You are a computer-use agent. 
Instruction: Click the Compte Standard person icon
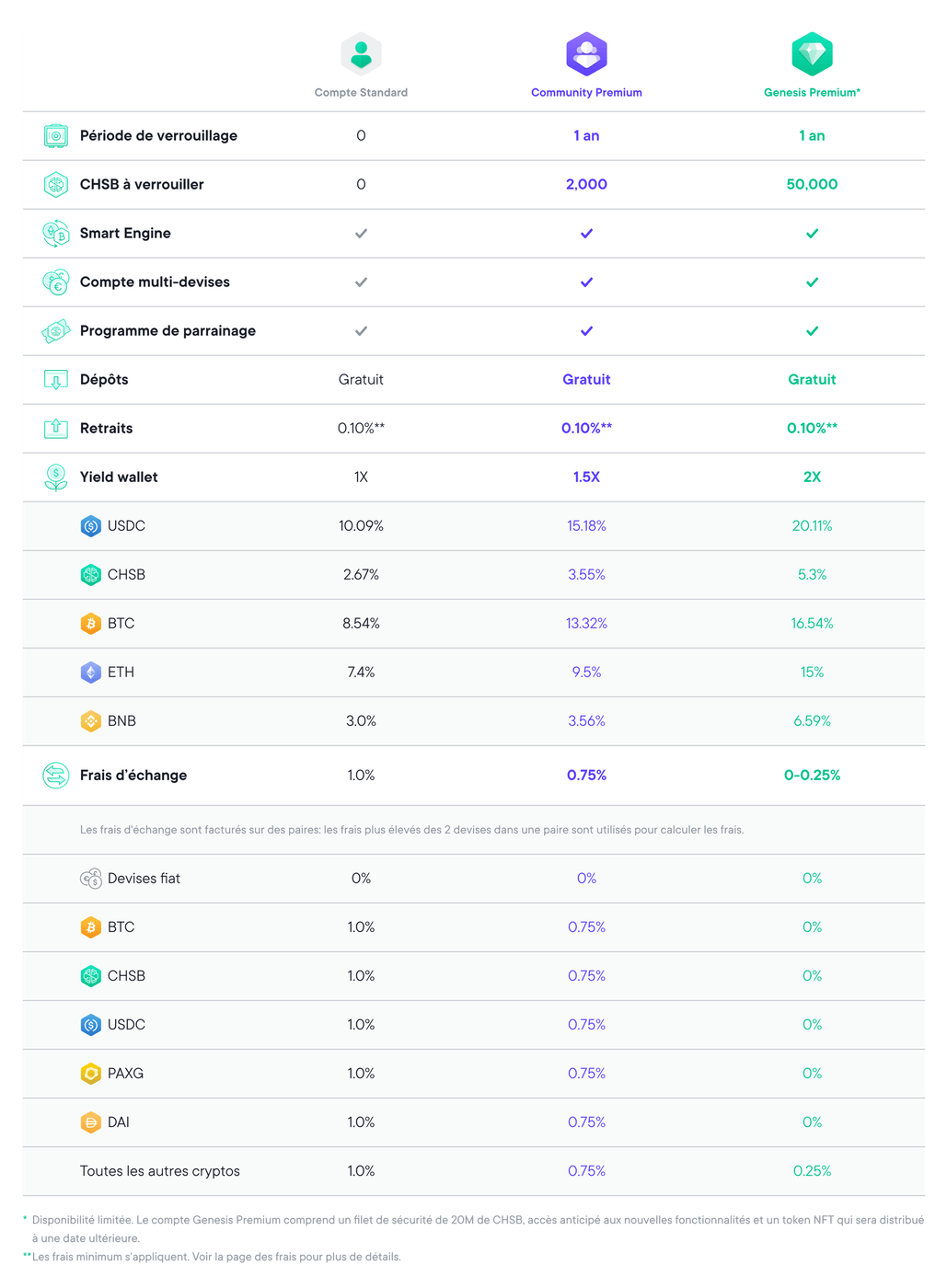click(x=361, y=54)
